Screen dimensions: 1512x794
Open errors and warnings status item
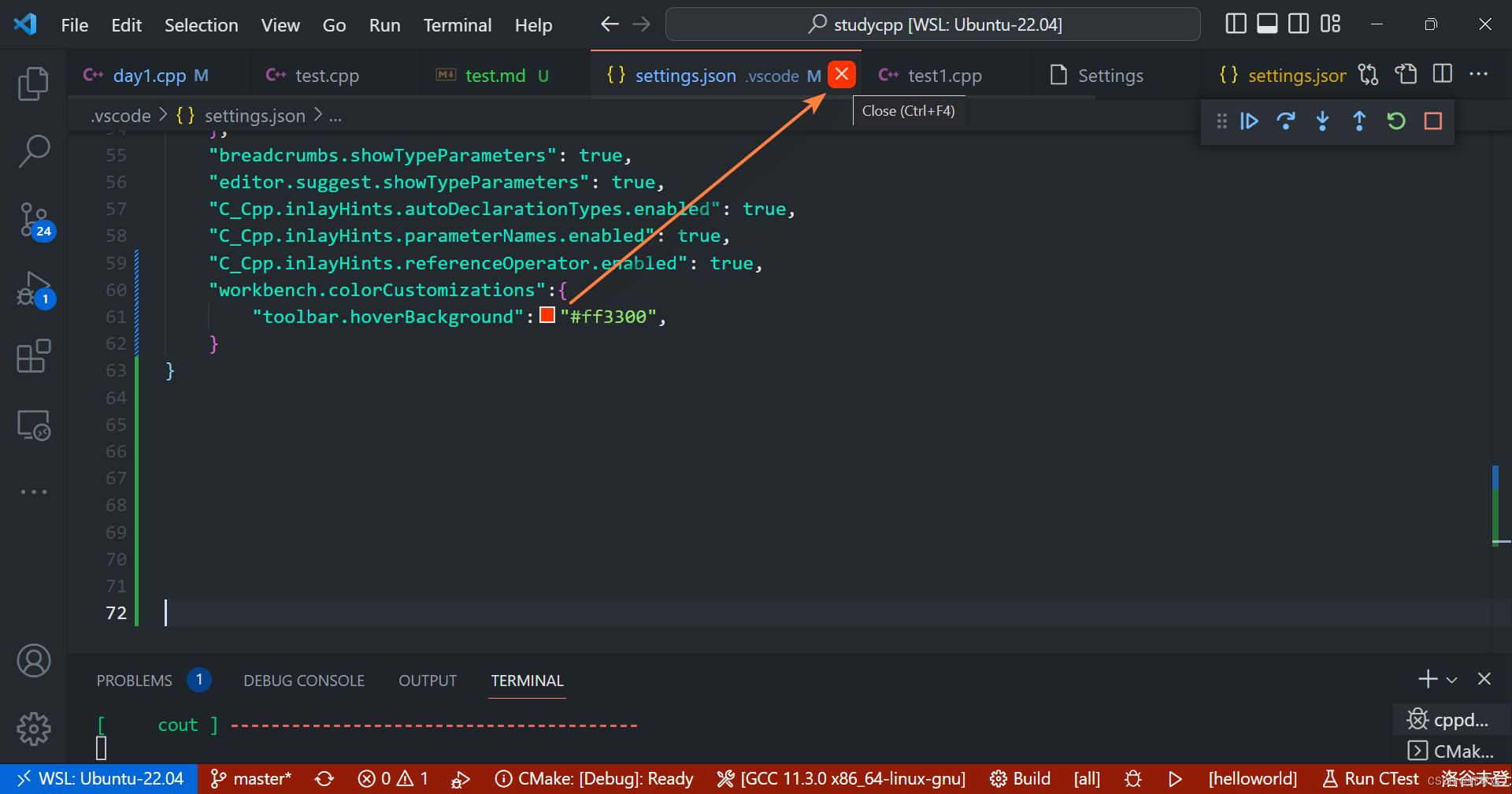click(x=393, y=779)
